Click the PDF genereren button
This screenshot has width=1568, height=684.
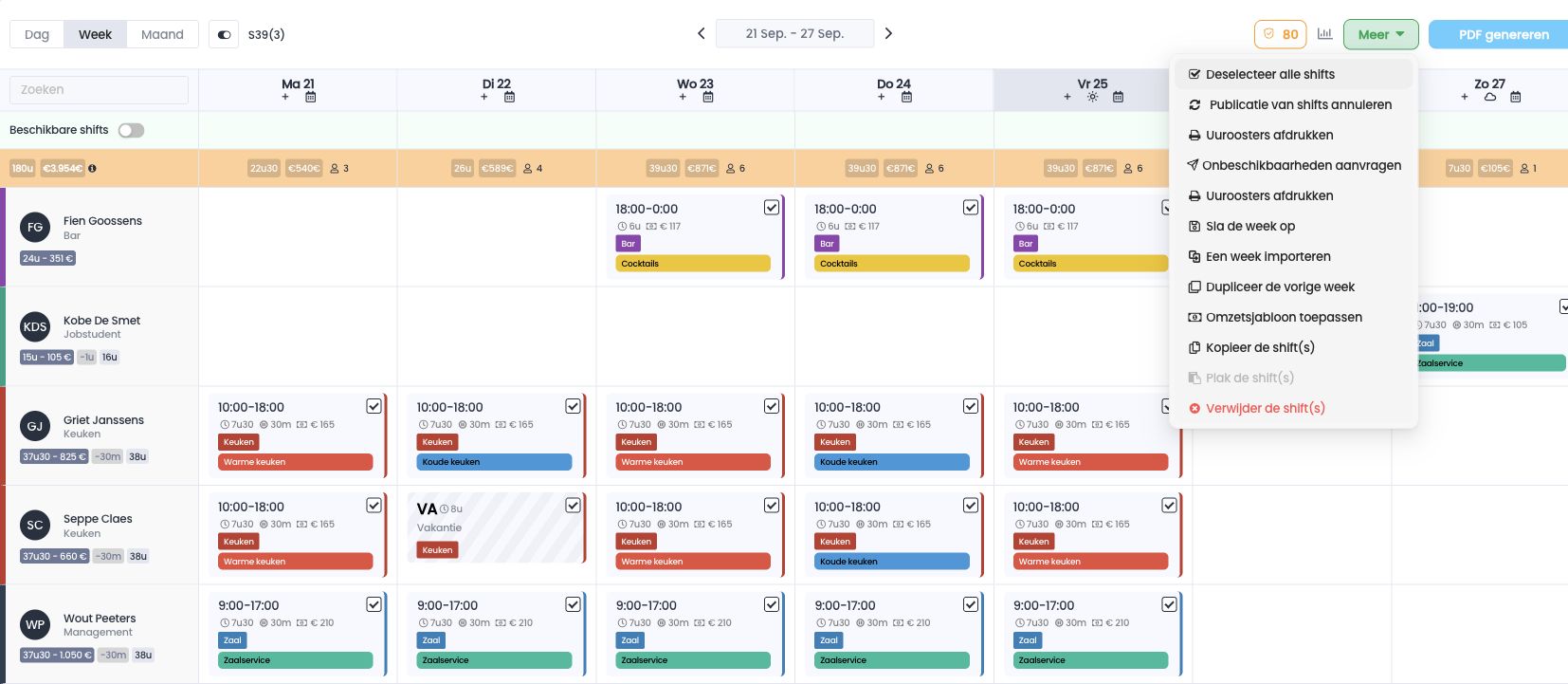click(1499, 34)
